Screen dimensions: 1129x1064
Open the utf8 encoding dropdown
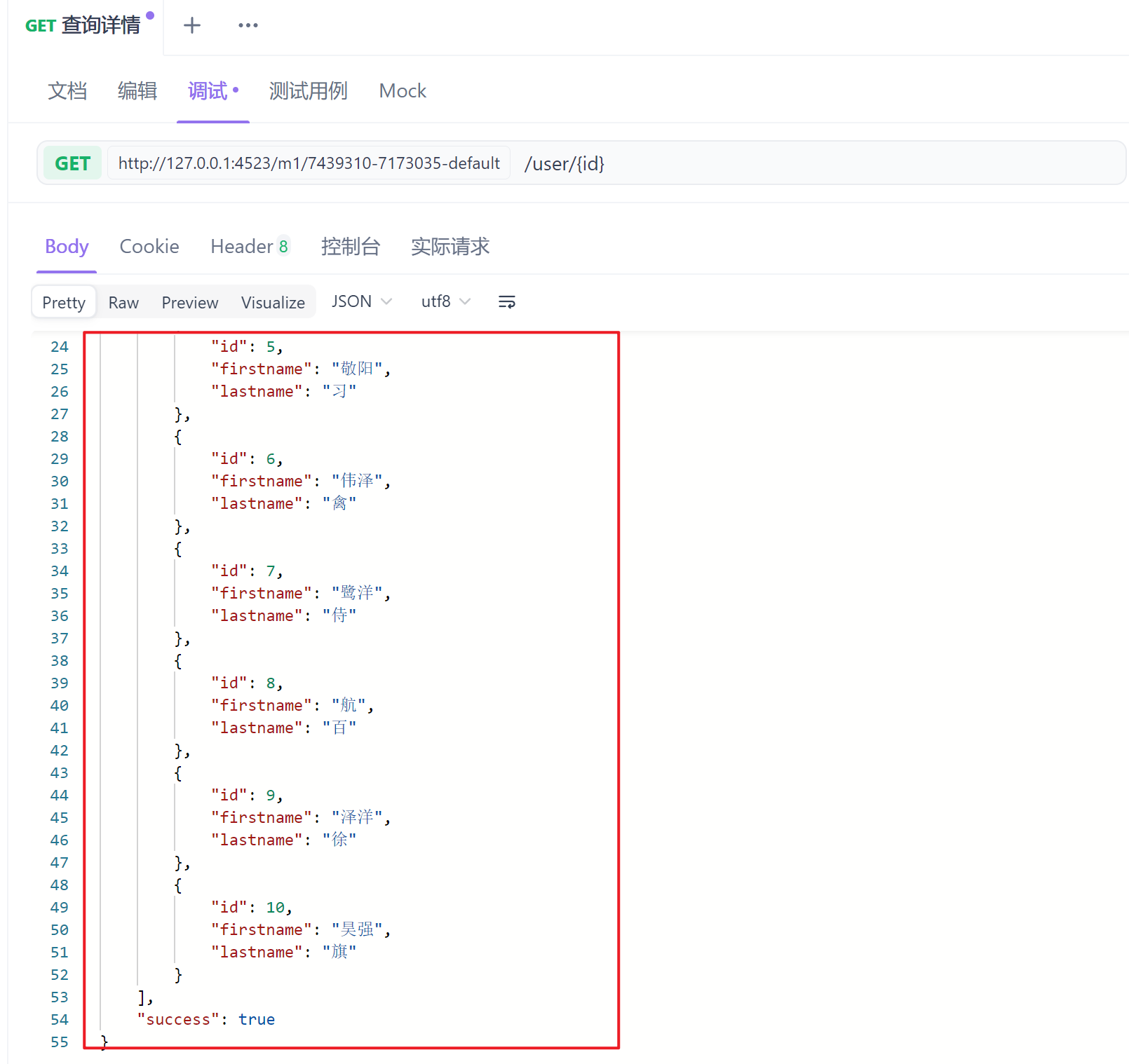click(x=446, y=301)
